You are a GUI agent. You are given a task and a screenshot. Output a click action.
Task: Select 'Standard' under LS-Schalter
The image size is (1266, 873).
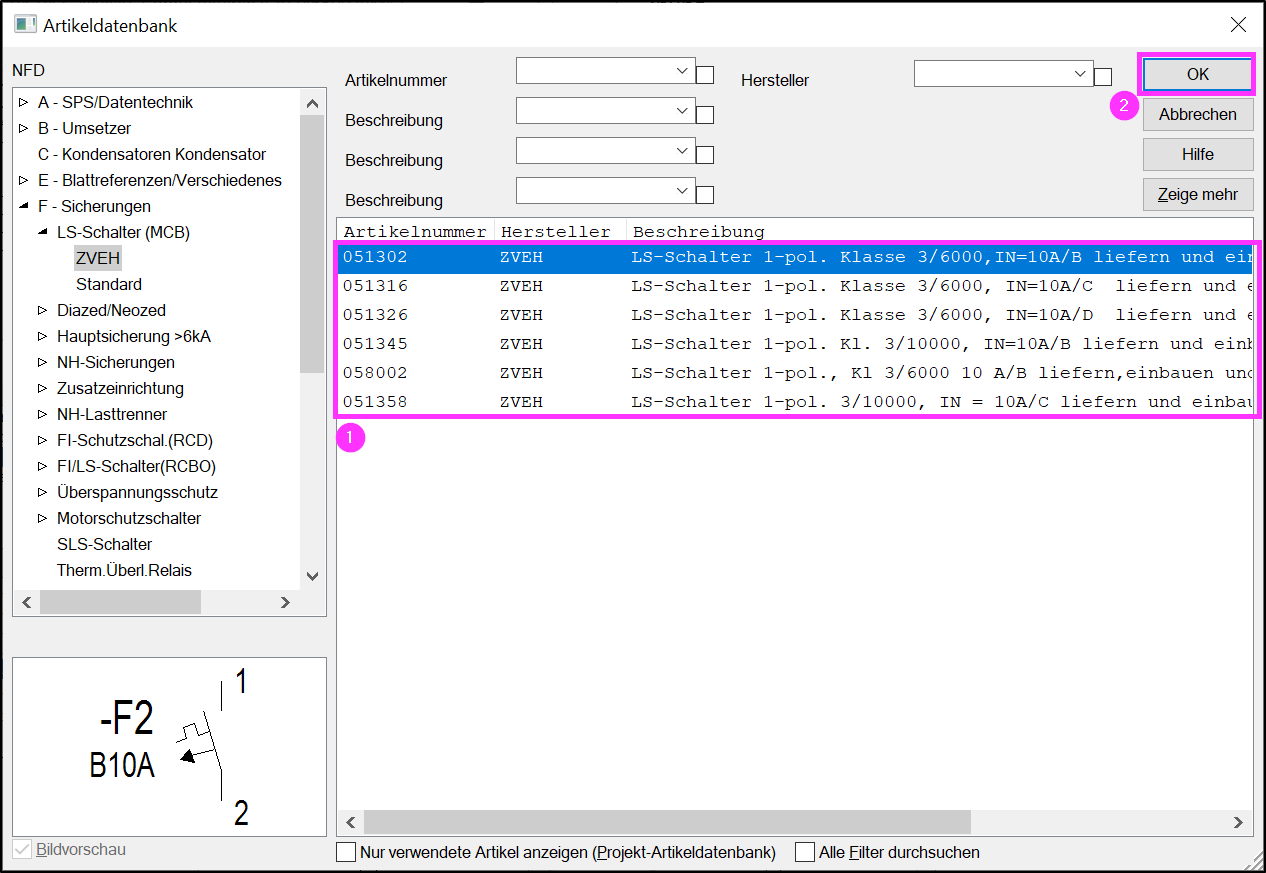click(109, 285)
